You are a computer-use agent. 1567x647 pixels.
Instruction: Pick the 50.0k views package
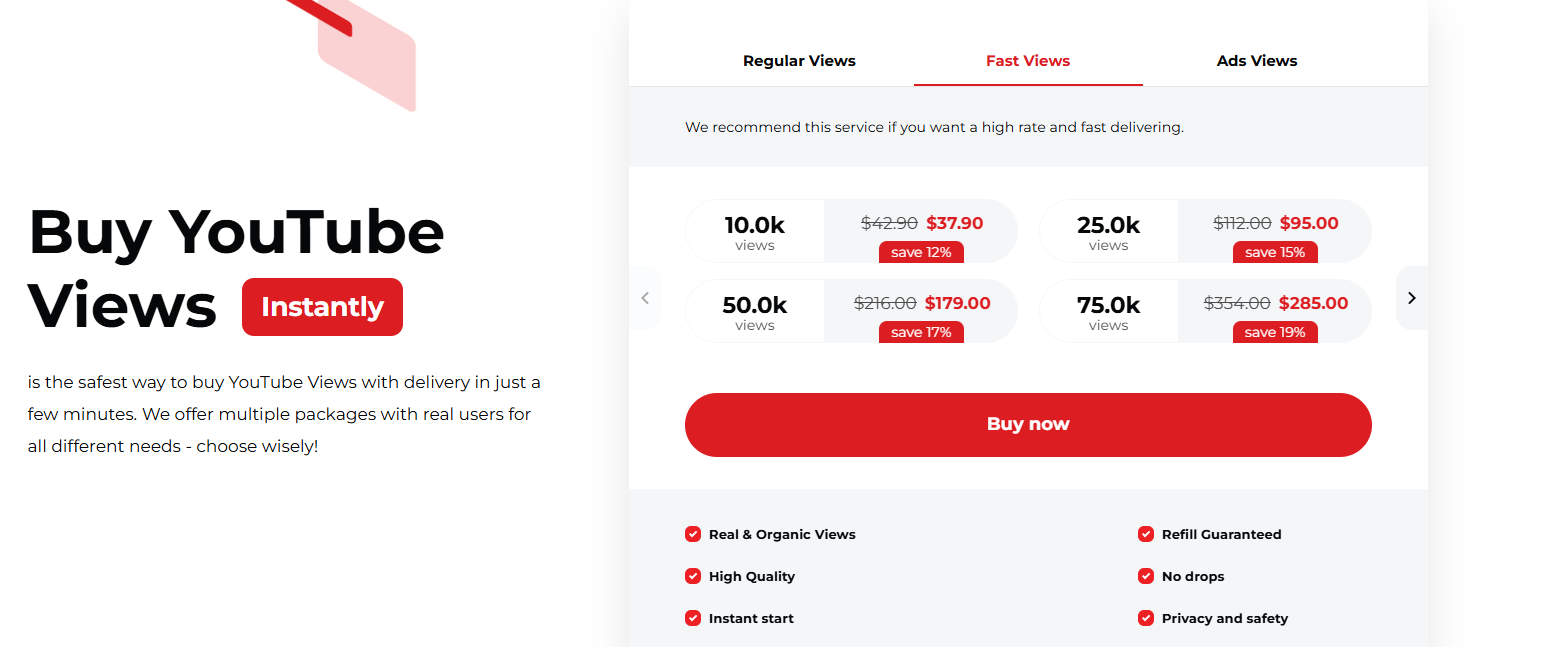click(851, 311)
